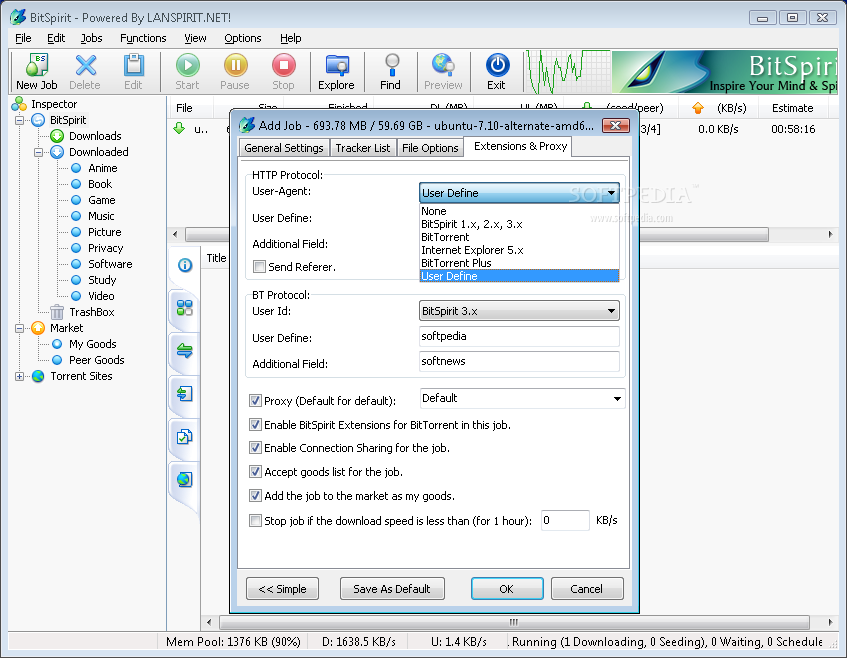The image size is (847, 658).
Task: Uncheck Add the job to the market
Action: pos(255,496)
